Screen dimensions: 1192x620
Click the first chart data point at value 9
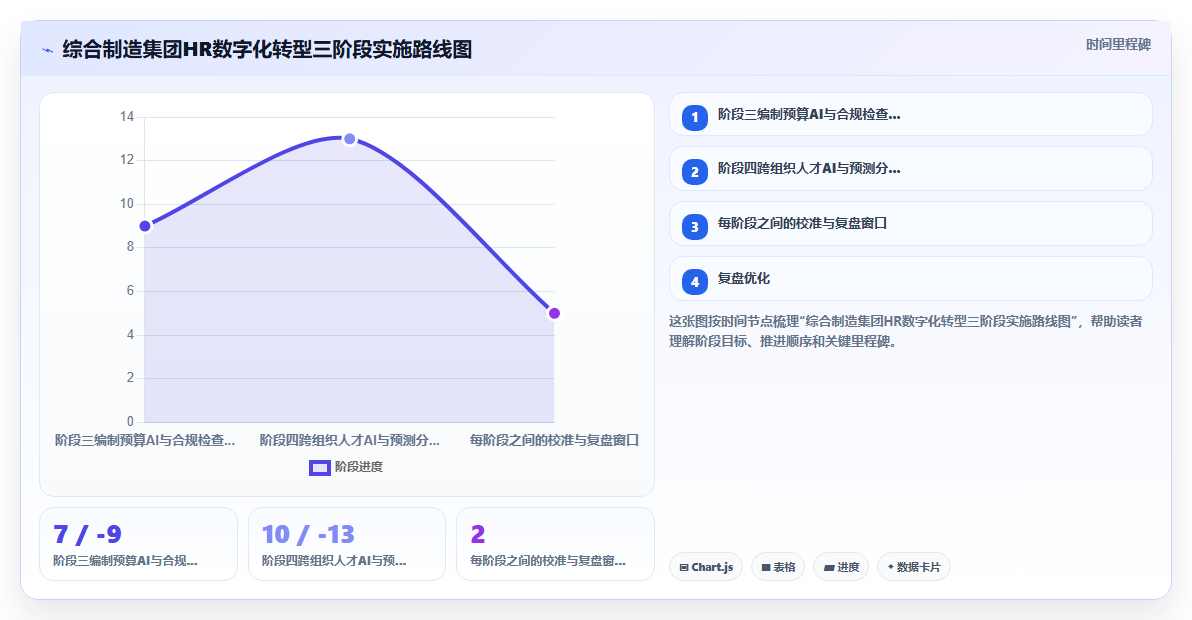click(x=145, y=226)
